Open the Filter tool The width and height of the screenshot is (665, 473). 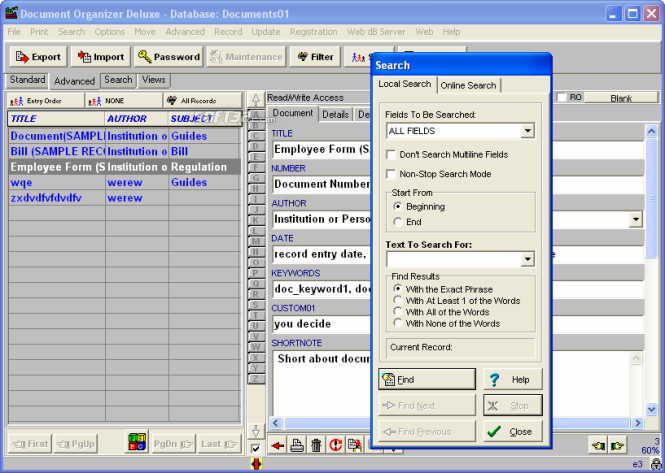click(x=315, y=57)
